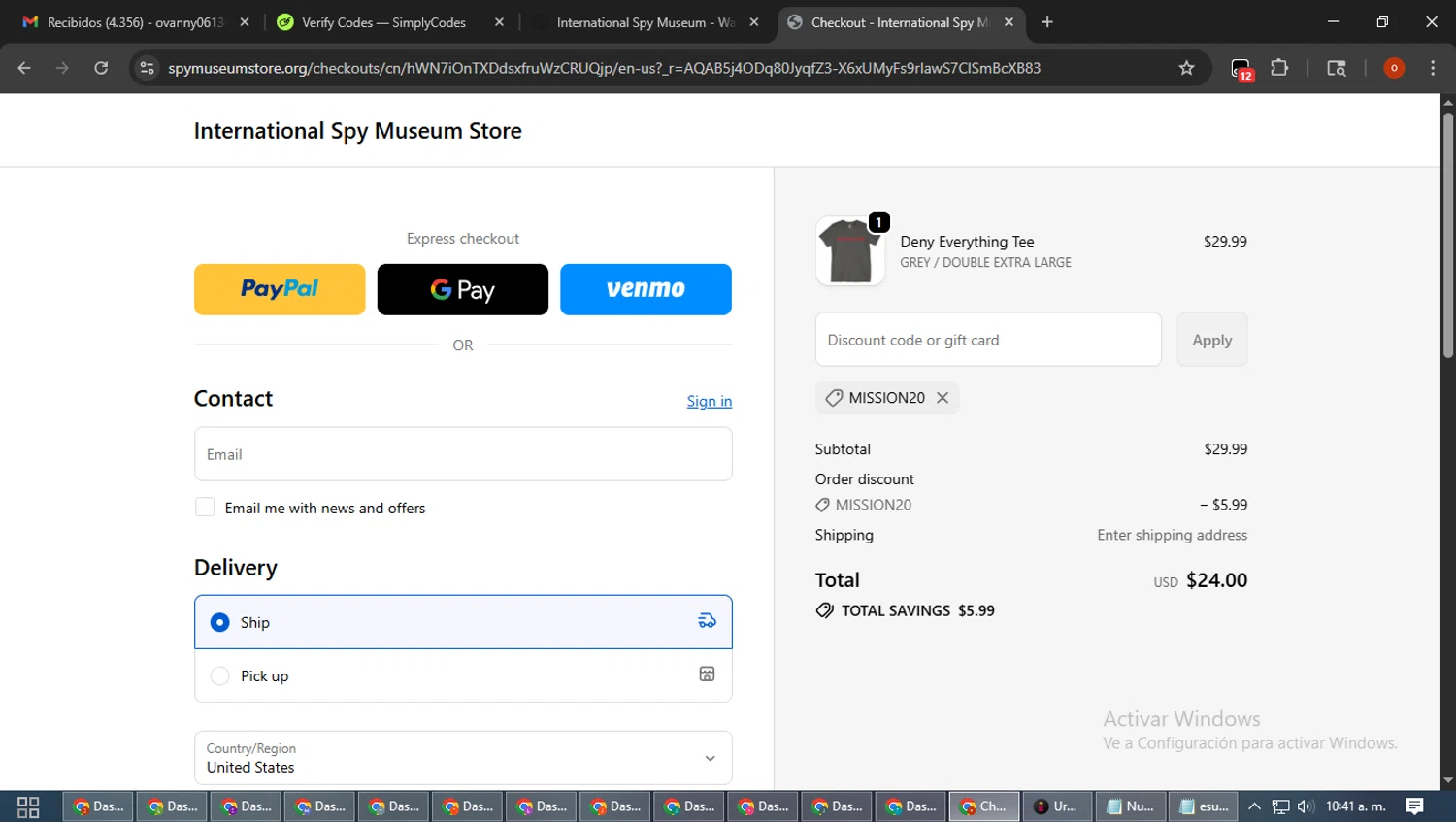Screen dimensions: 1456x822
Task: Open the International Spy Museum Store heading link
Action: [357, 131]
